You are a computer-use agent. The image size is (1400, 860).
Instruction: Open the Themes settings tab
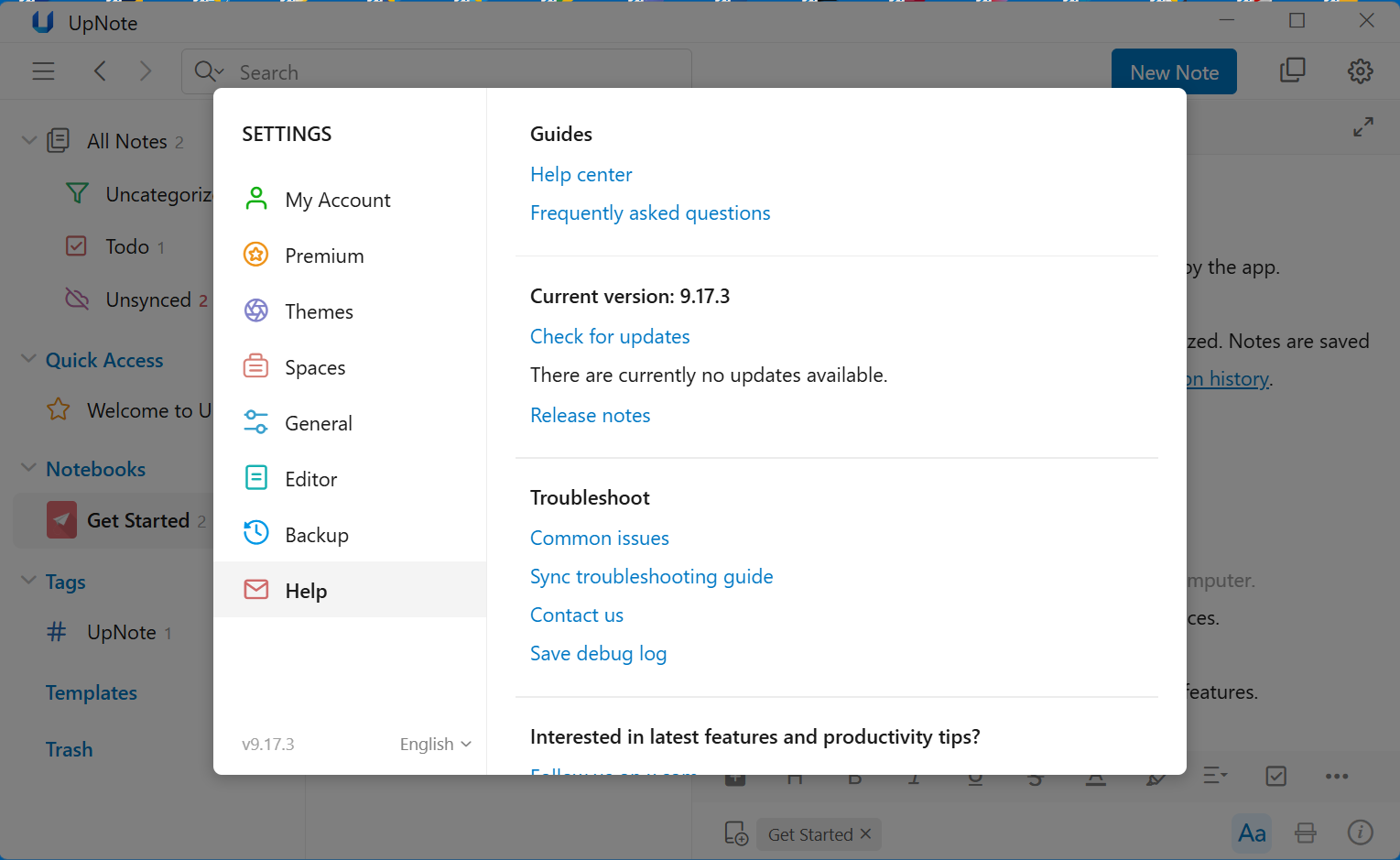pos(319,311)
